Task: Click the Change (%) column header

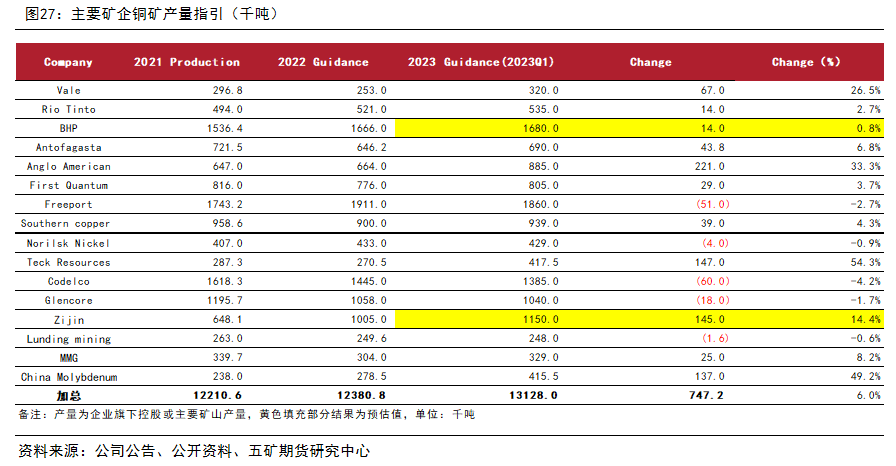Action: [806, 62]
